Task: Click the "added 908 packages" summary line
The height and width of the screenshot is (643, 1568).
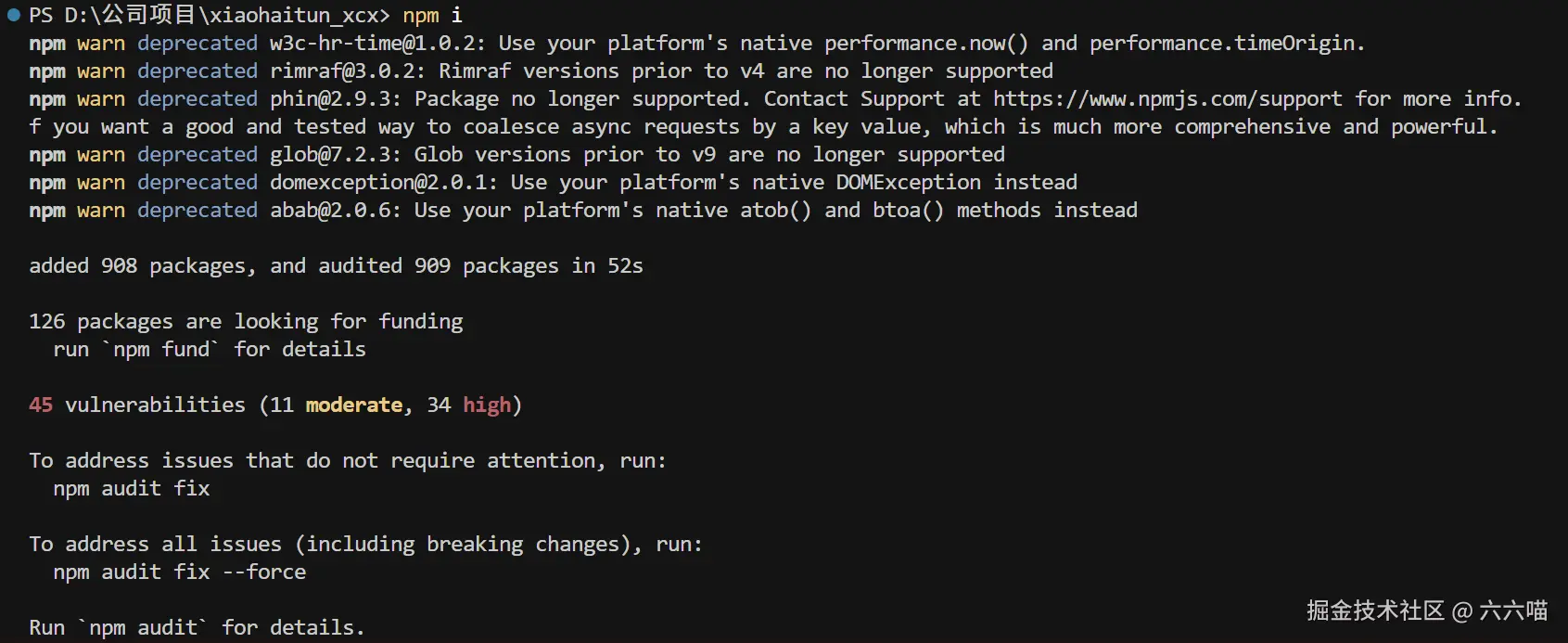Action: click(336, 265)
